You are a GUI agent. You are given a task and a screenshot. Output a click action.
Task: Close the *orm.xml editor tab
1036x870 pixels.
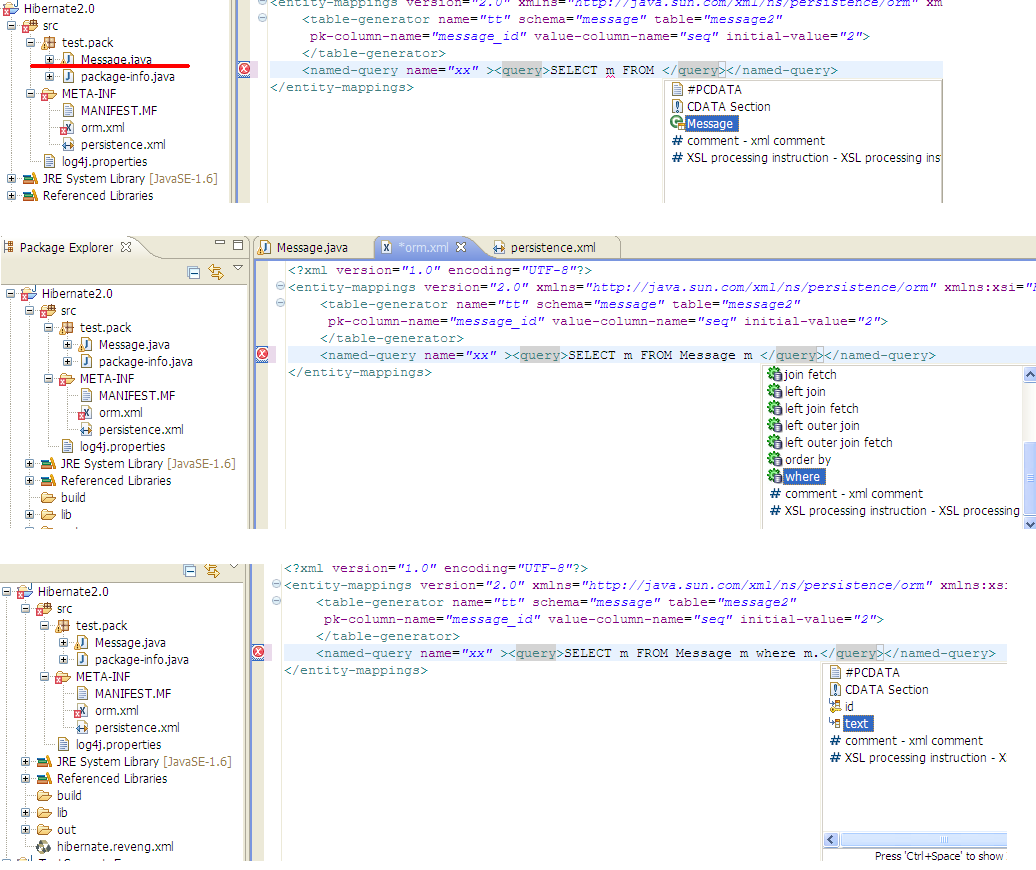(461, 246)
